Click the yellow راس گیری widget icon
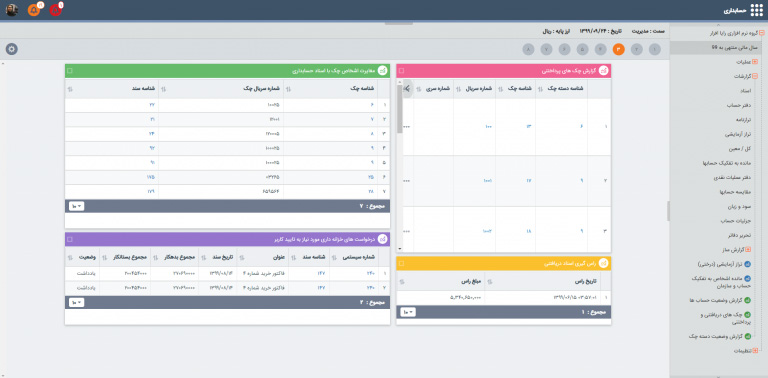The image size is (768, 378). (x=604, y=263)
